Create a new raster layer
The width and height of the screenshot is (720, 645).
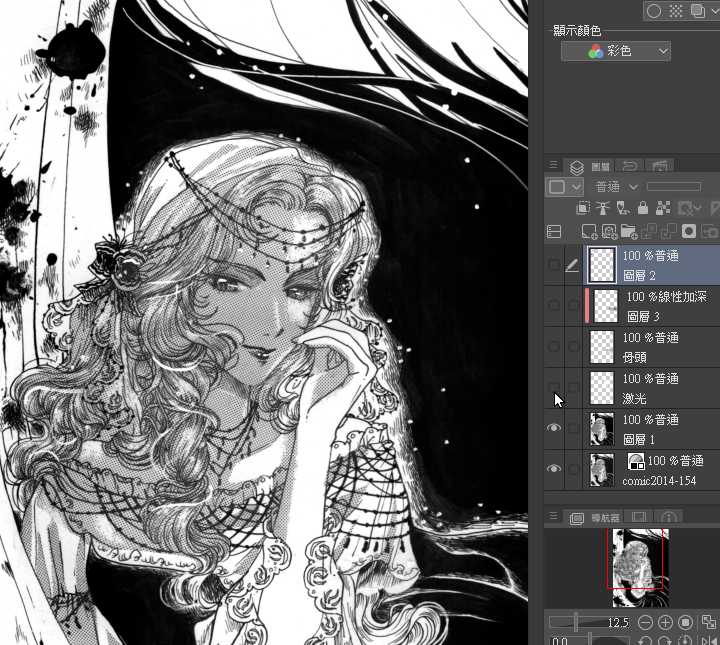pos(589,231)
